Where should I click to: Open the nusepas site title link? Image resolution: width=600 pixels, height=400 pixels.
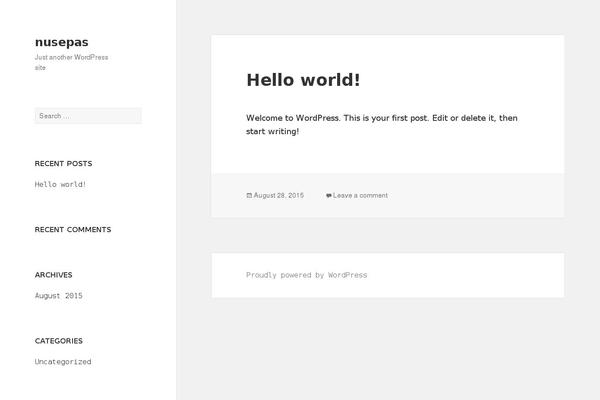[61, 41]
